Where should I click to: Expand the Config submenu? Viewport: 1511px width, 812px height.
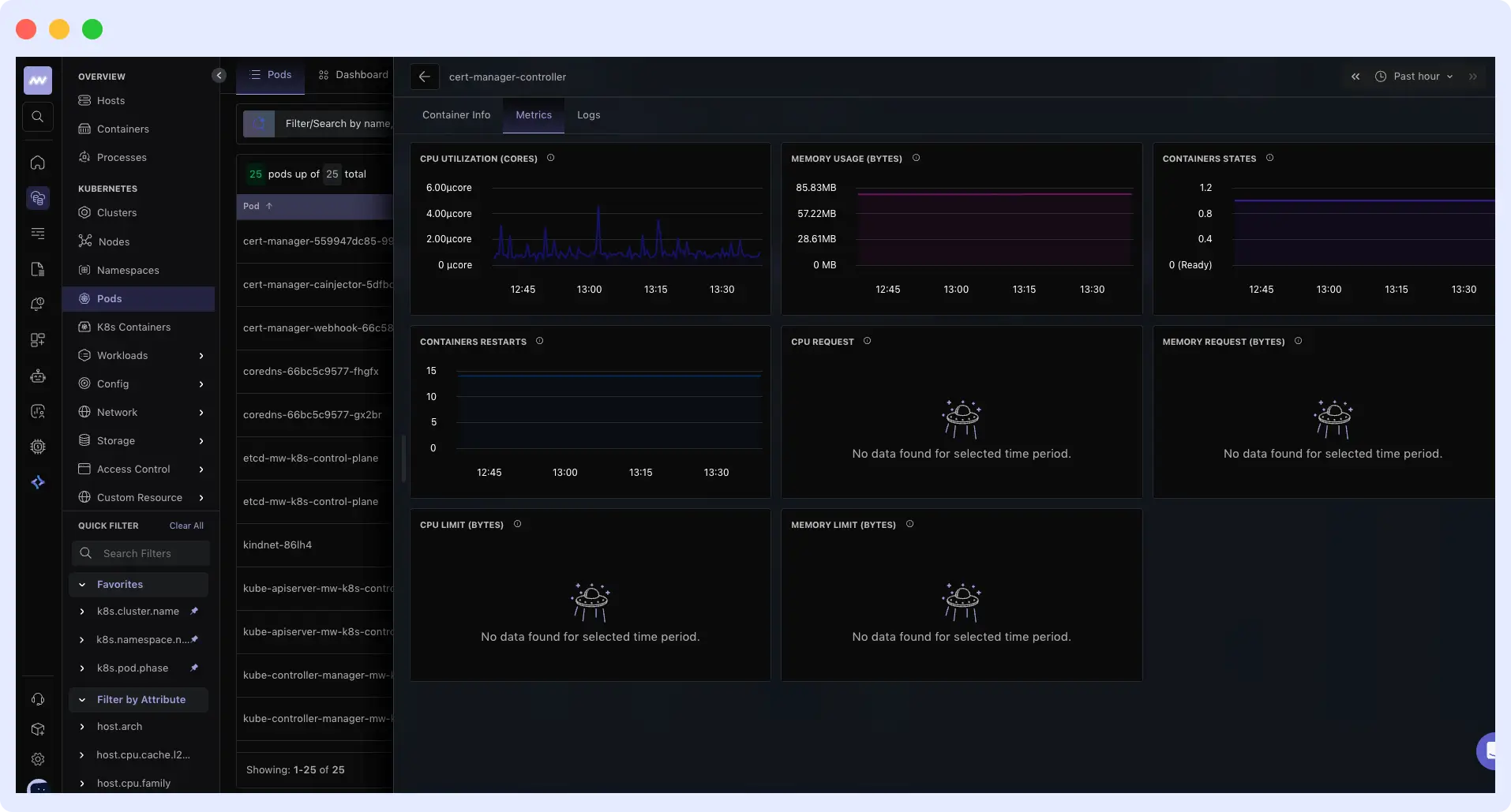[x=201, y=384]
